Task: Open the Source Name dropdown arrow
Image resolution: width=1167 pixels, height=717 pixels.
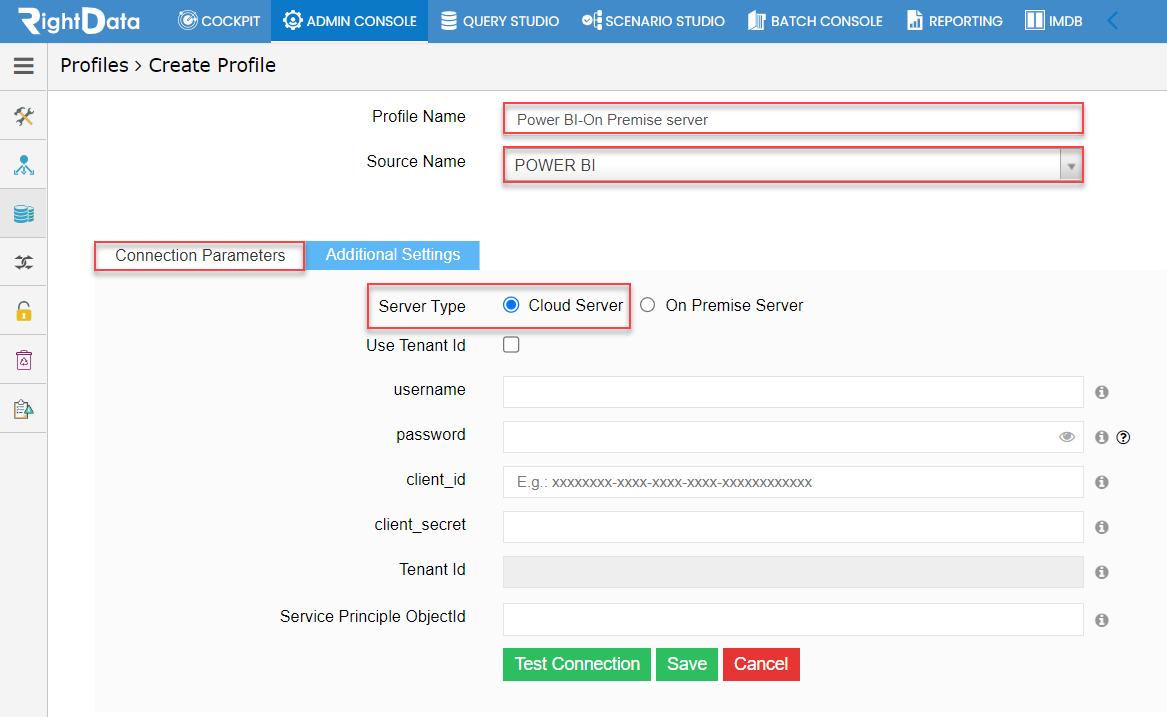Action: click(x=1070, y=165)
